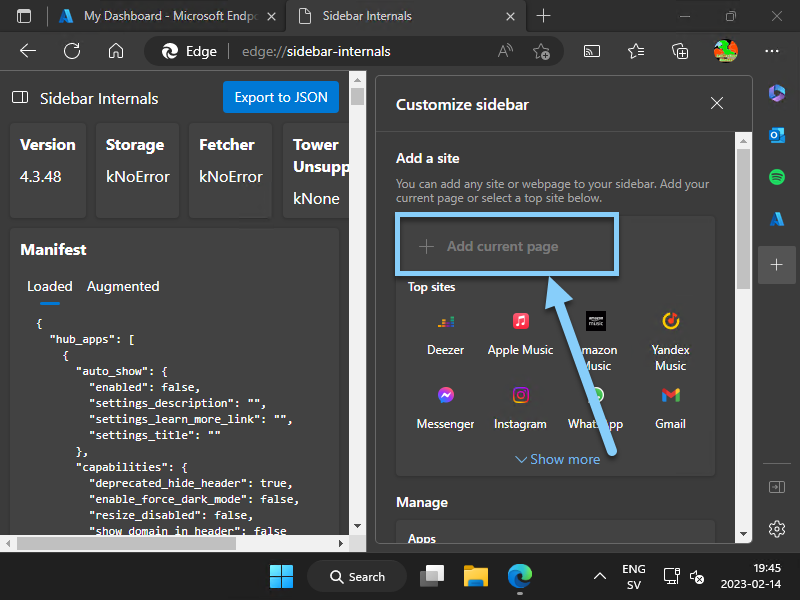The width and height of the screenshot is (800, 600).
Task: Open Edge Settings and more menu
Action: [771, 51]
